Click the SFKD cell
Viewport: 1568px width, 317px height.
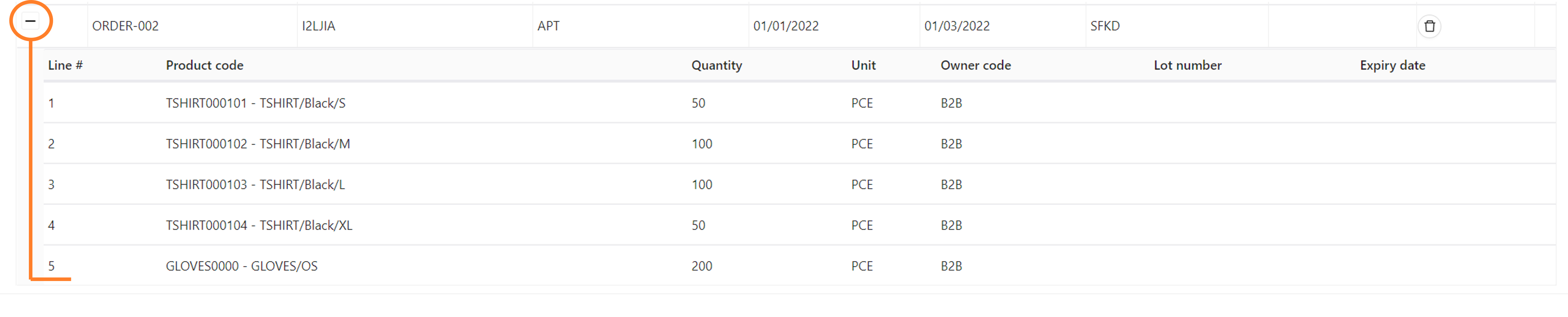1105,26
